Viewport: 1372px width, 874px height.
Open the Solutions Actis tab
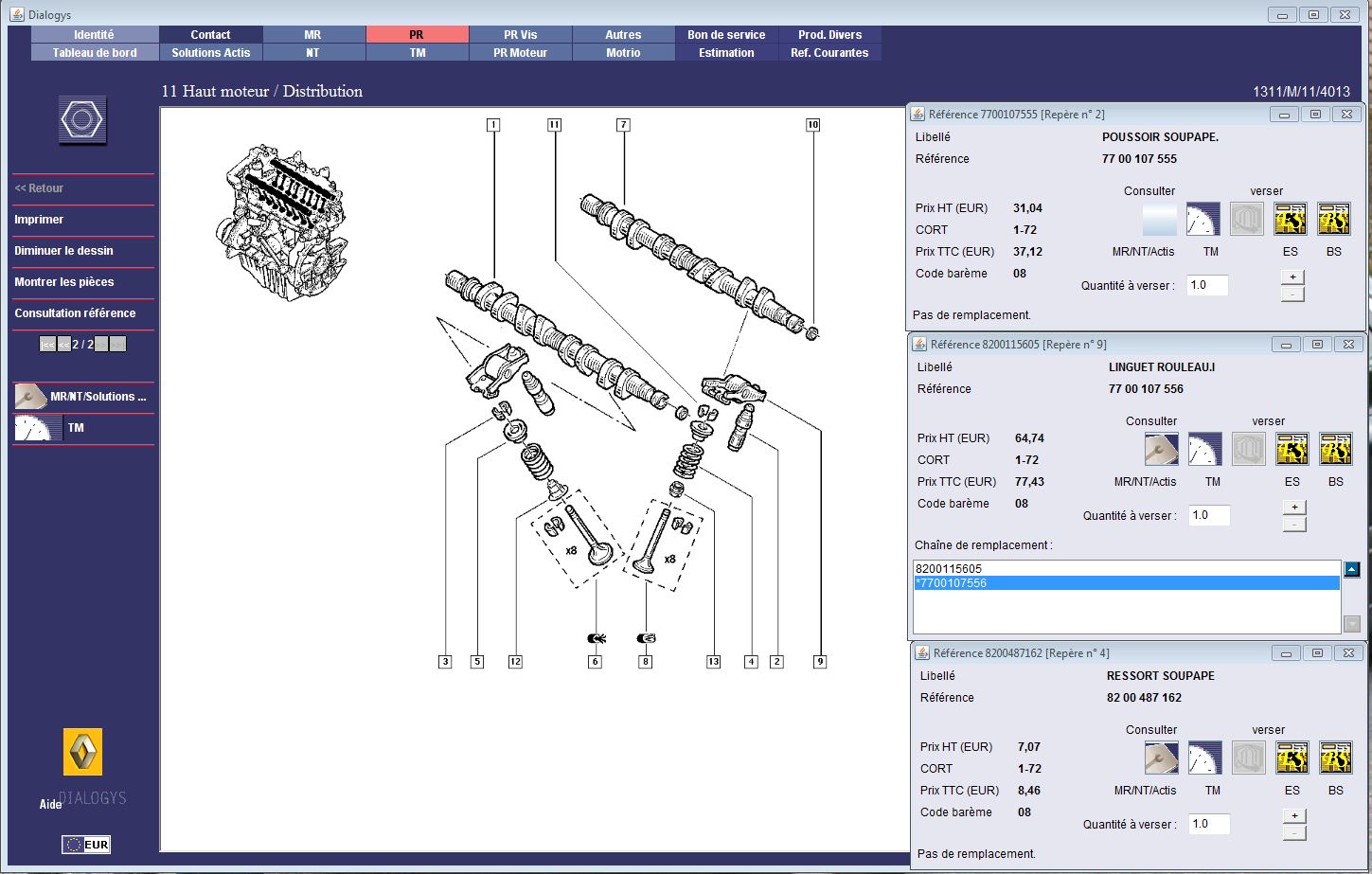pos(210,53)
